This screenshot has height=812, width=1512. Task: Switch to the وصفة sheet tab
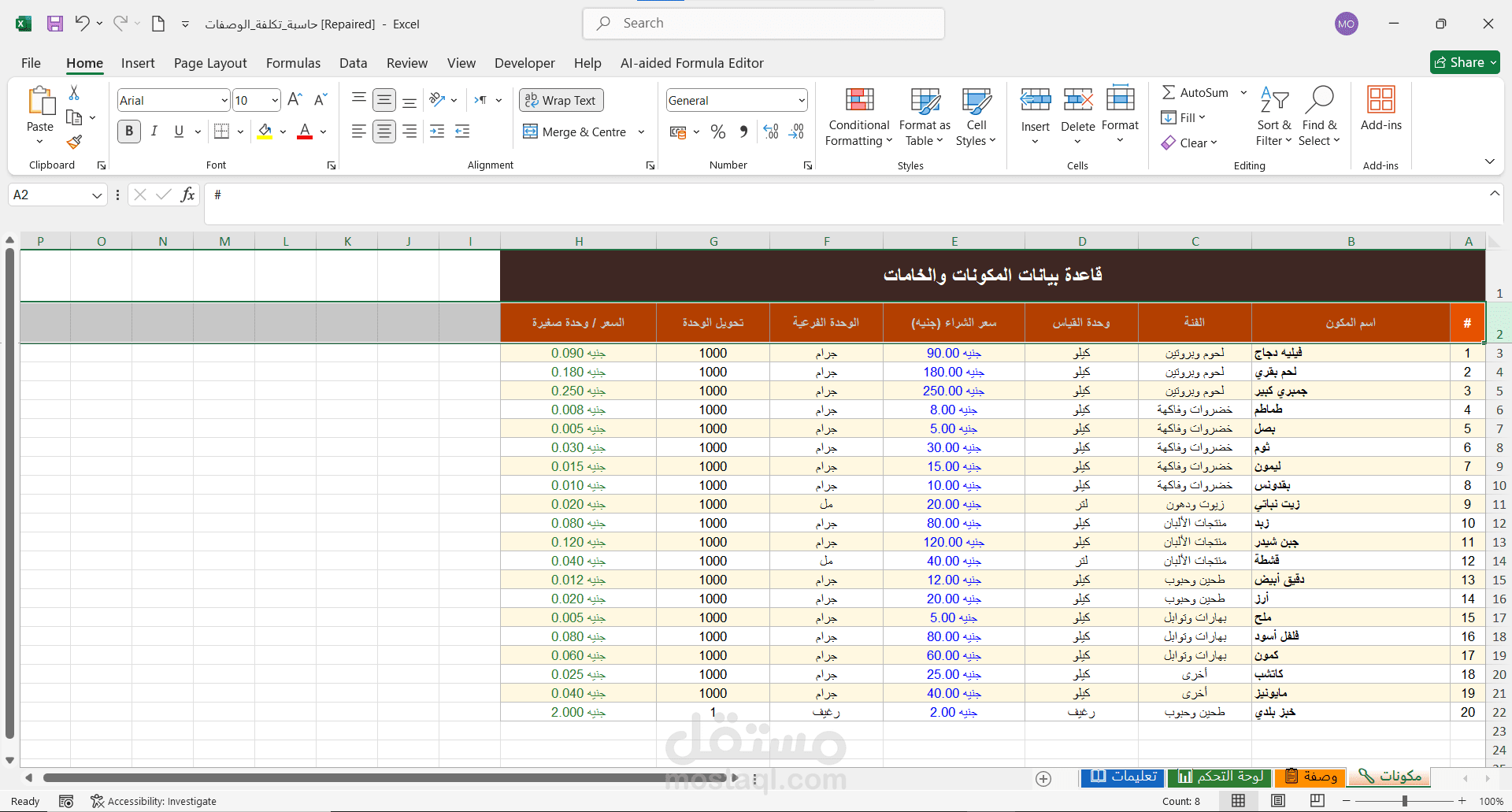[1312, 777]
